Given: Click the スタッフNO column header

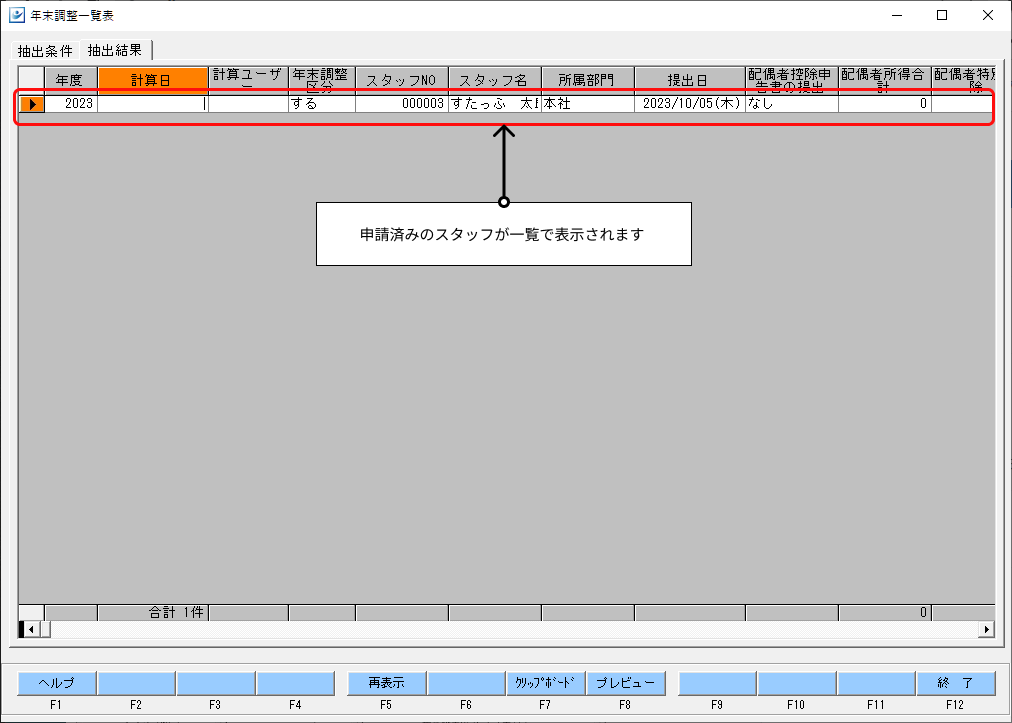Looking at the screenshot, I should click(402, 80).
